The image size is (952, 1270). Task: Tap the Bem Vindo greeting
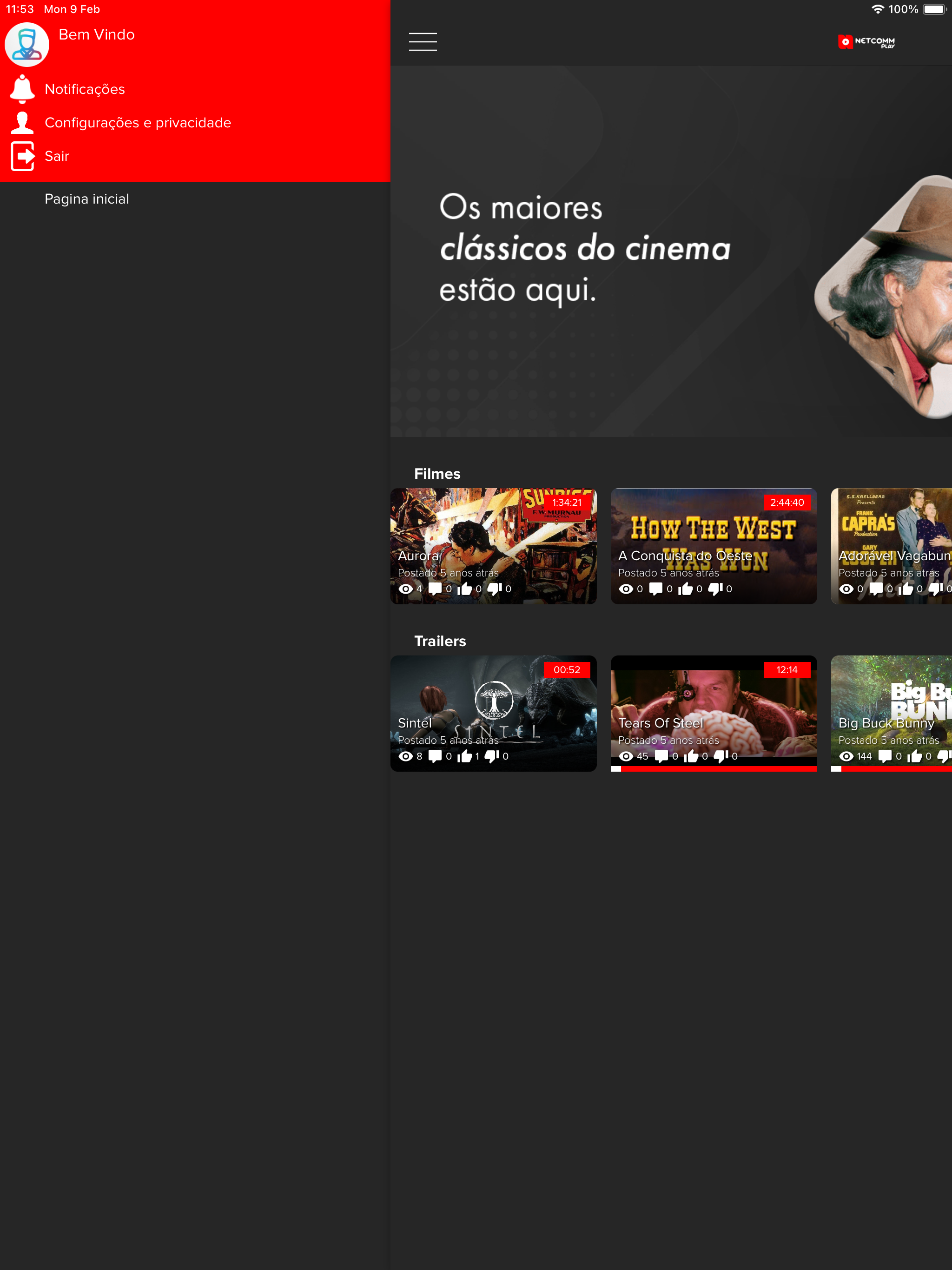pyautogui.click(x=97, y=34)
